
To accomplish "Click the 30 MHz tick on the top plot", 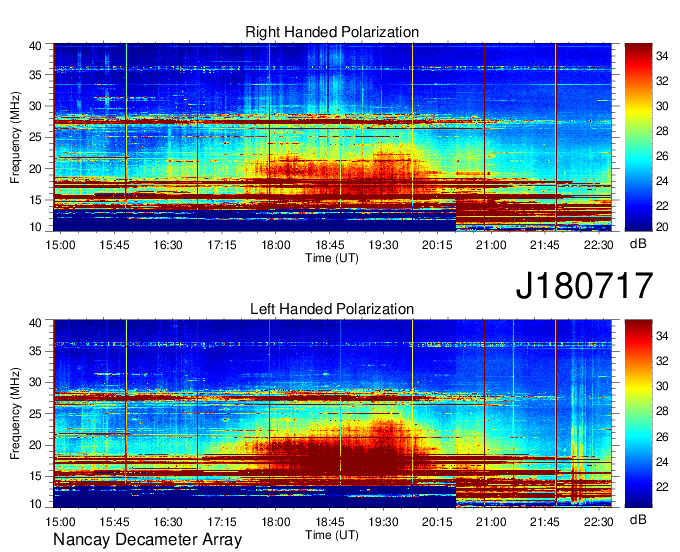I will [x=35, y=106].
